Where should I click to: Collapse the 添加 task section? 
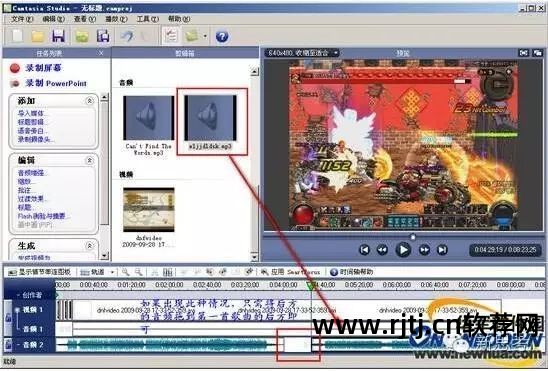click(89, 101)
